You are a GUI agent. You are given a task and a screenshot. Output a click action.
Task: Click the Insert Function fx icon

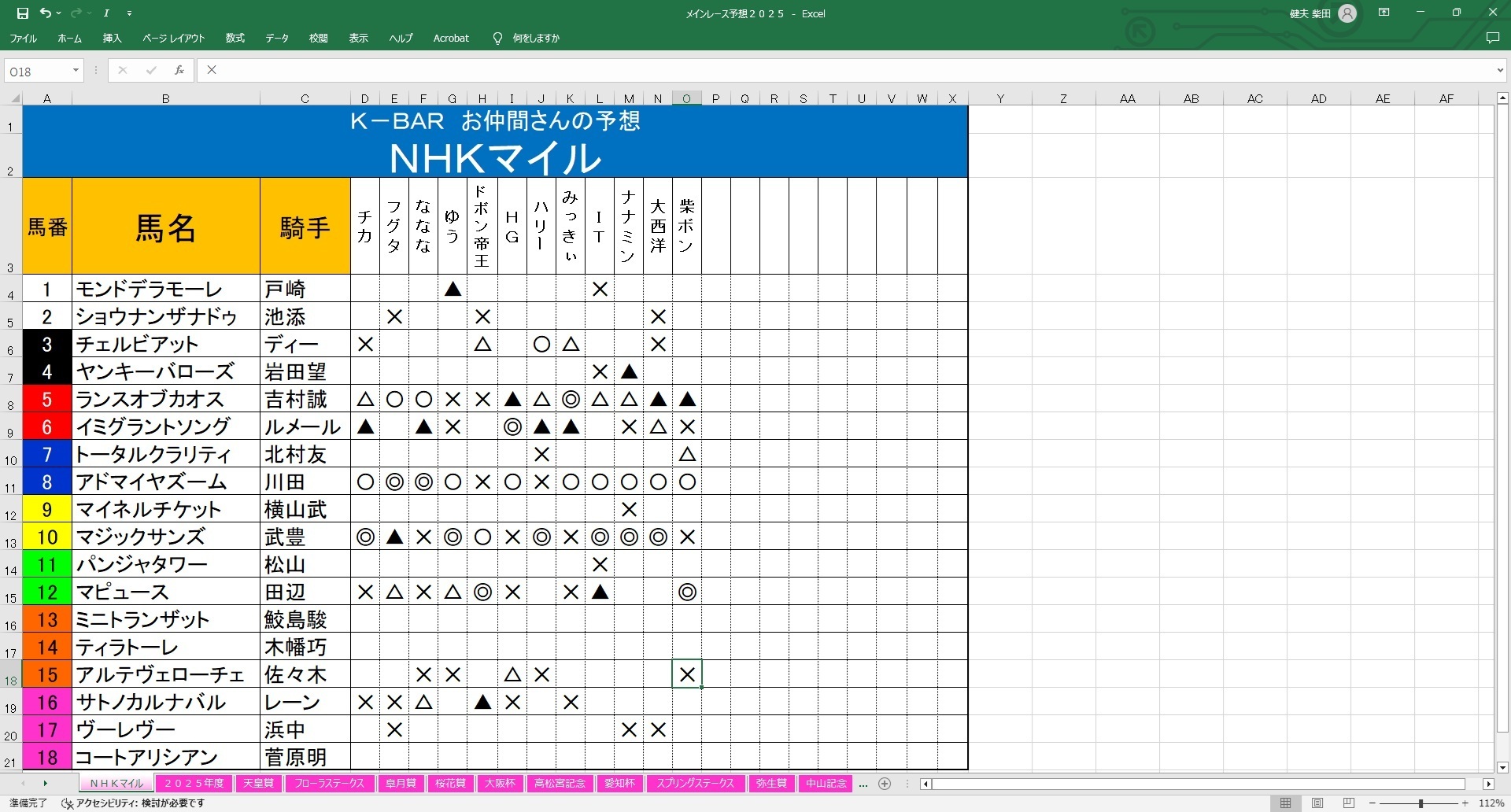[x=179, y=70]
